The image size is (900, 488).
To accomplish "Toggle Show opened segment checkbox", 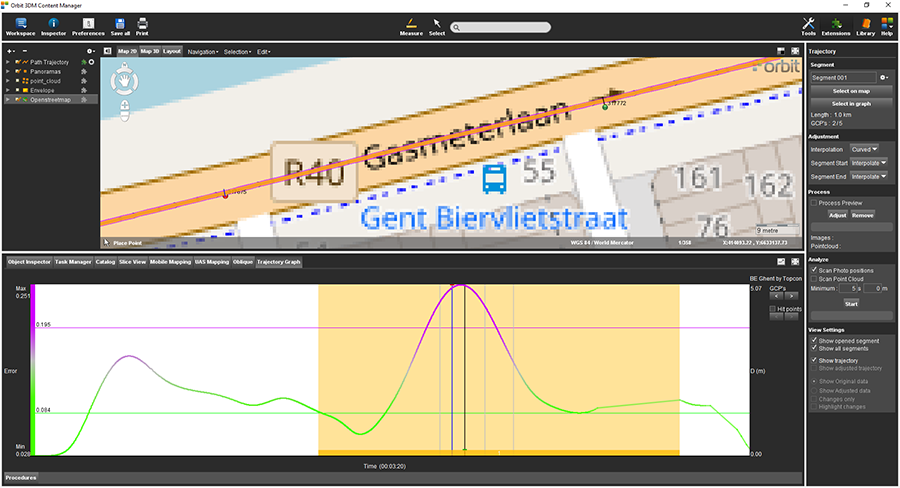I will point(814,340).
